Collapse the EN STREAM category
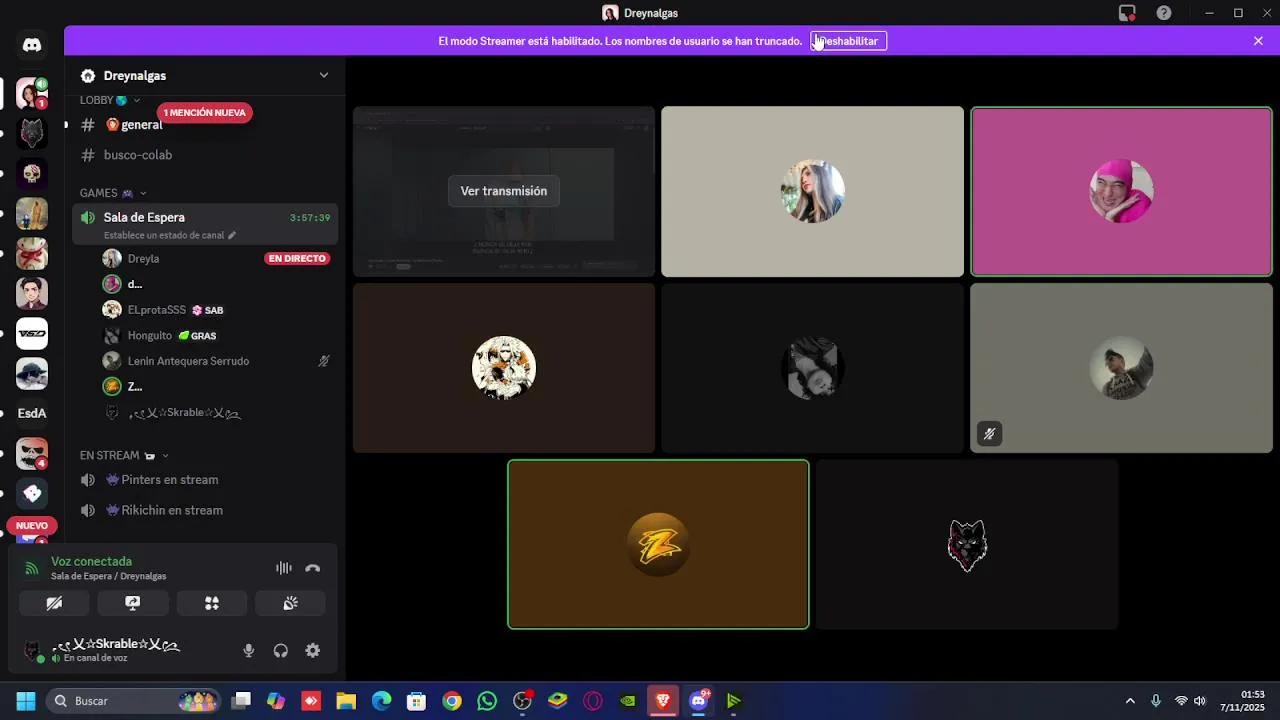 pos(124,455)
